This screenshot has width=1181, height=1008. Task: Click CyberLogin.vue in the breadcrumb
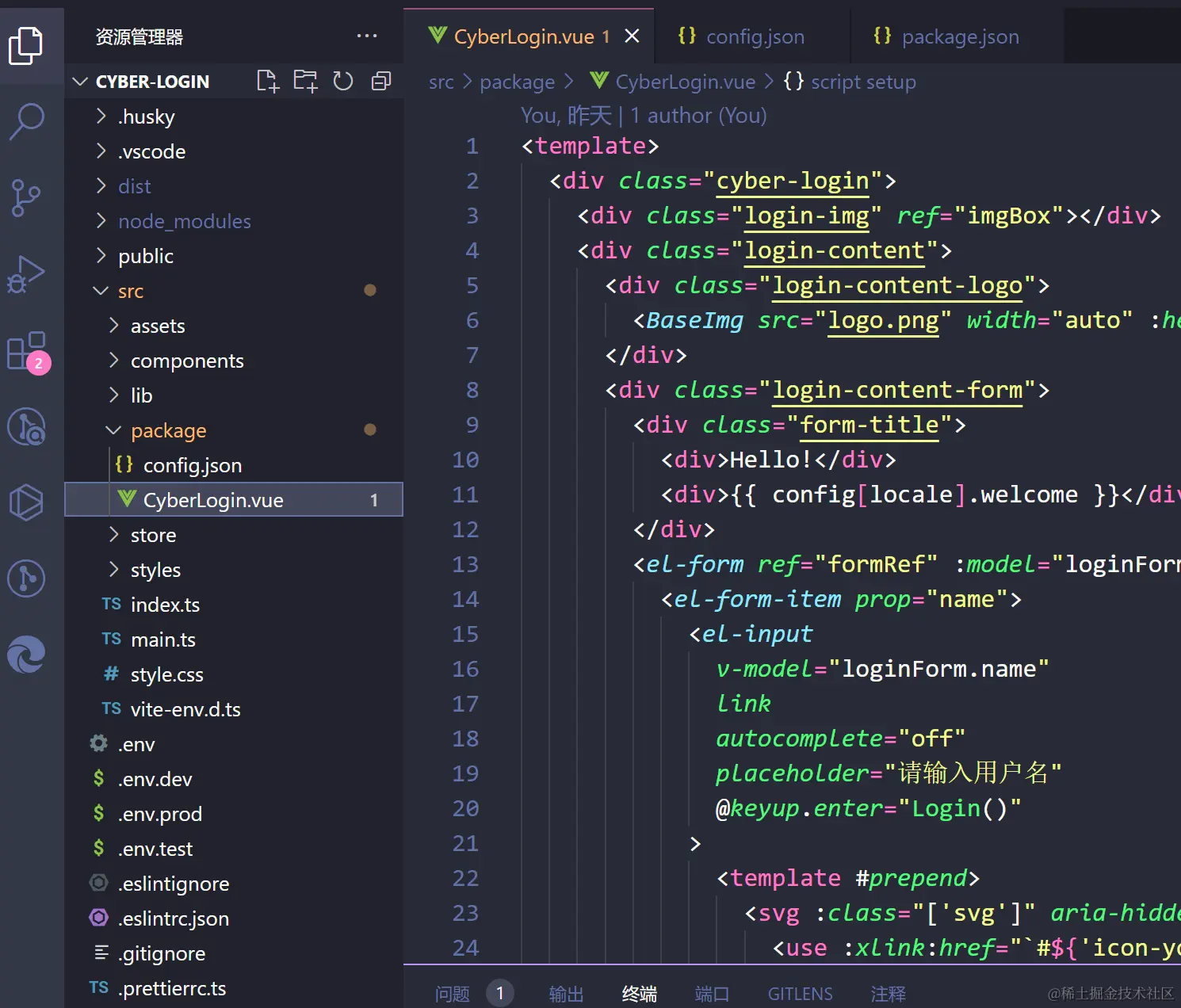[672, 82]
